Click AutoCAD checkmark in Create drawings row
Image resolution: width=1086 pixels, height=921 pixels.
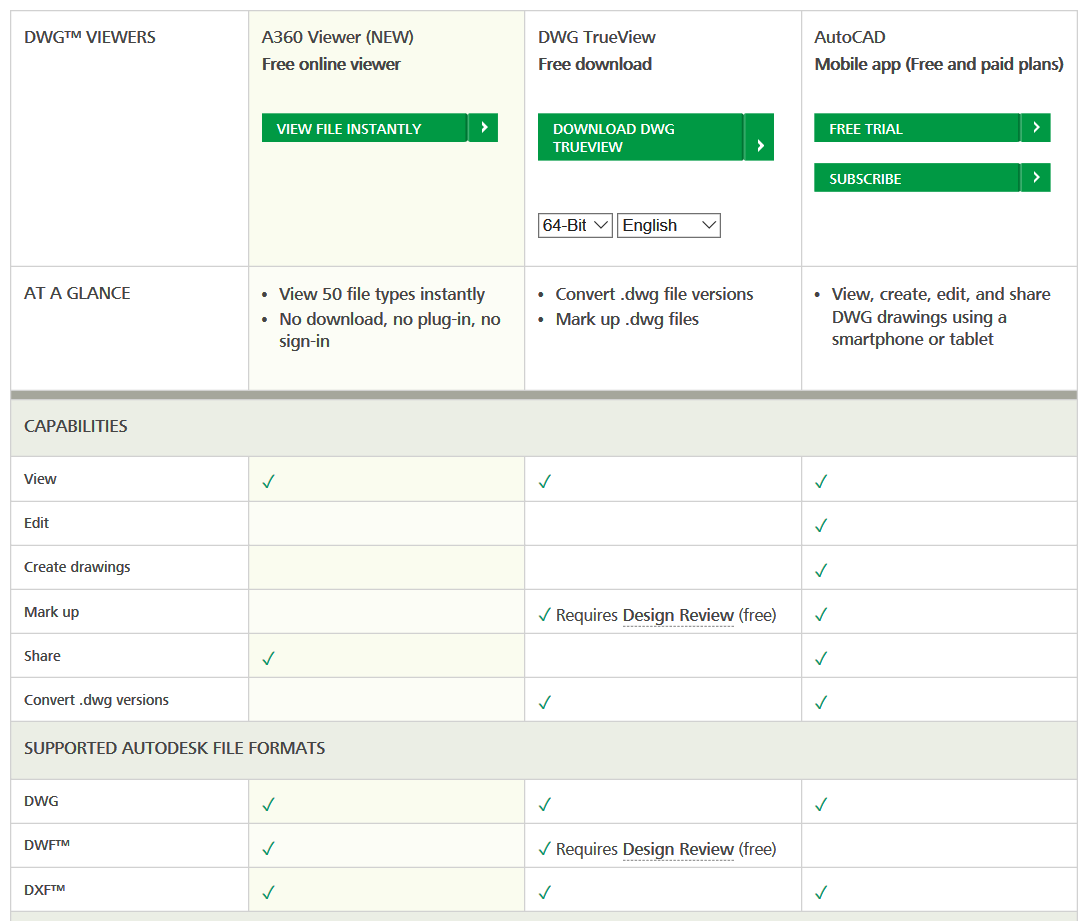pyautogui.click(x=821, y=571)
